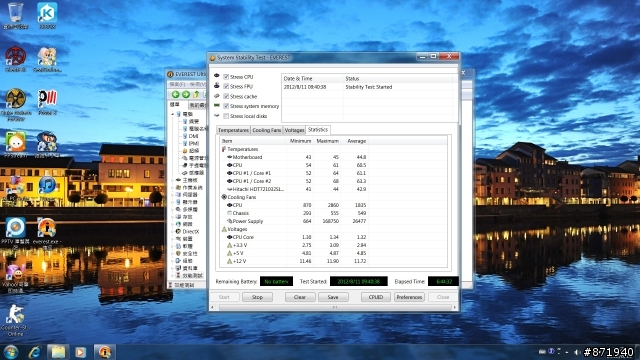Select the Statistics tab
640x360 pixels.
tap(318, 129)
